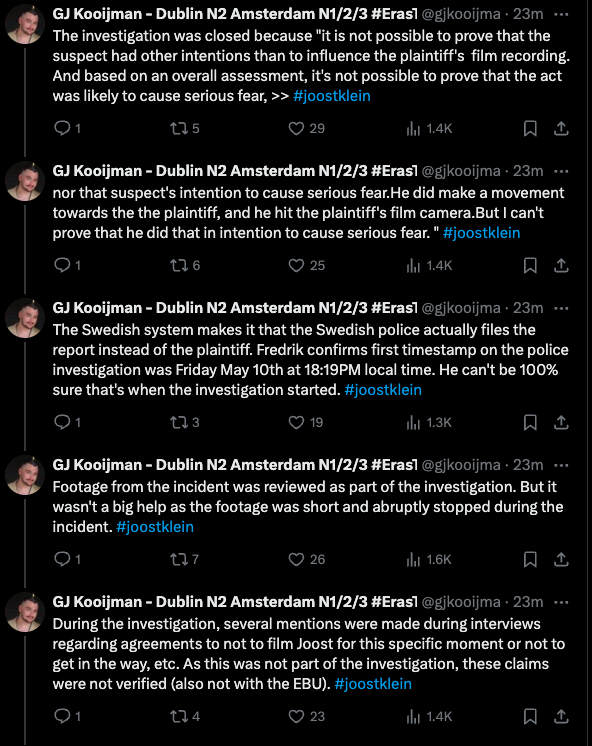Share the first tweet in the thread

[x=562, y=128]
